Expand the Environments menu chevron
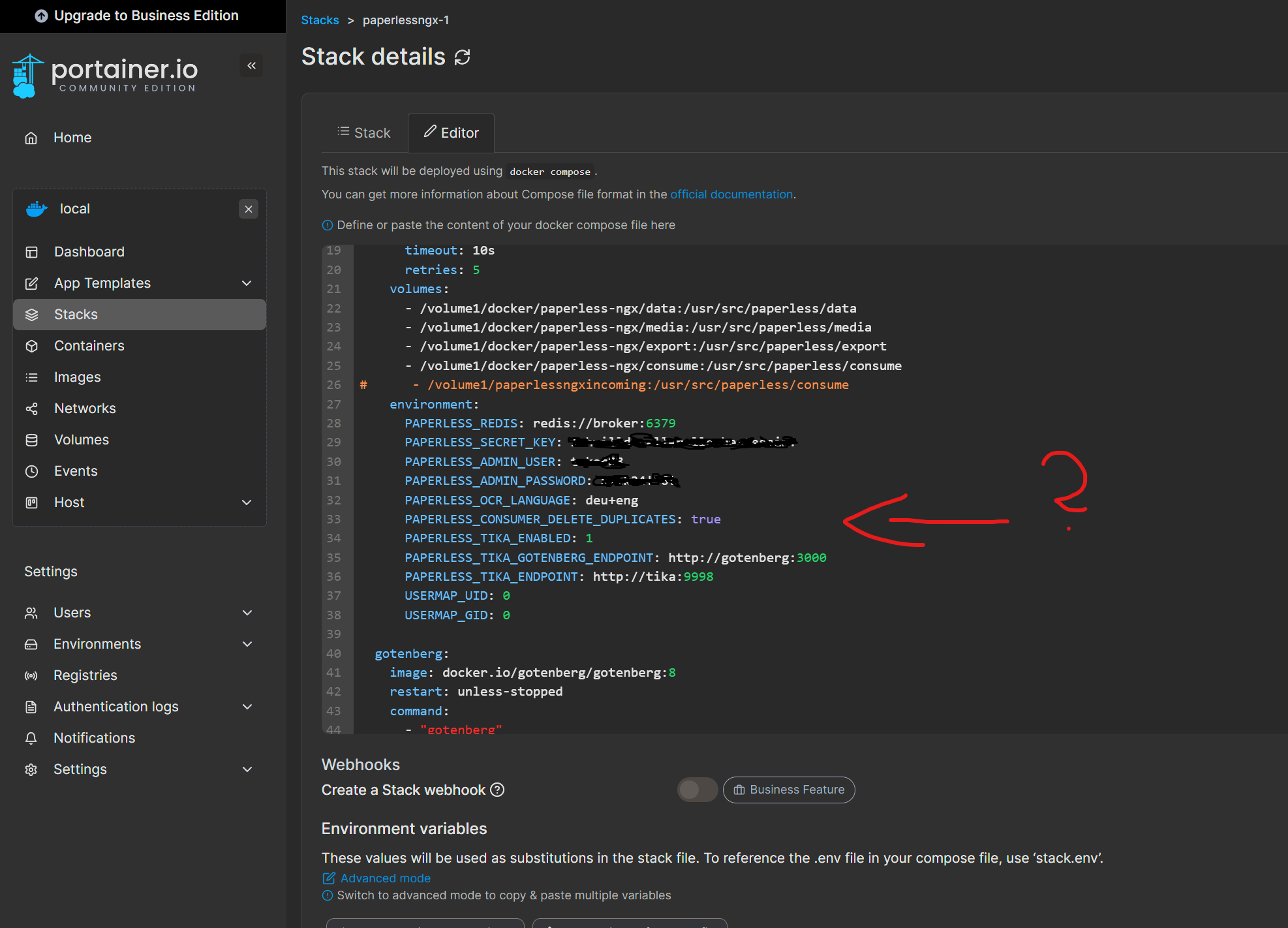This screenshot has width=1288, height=928. [x=247, y=644]
